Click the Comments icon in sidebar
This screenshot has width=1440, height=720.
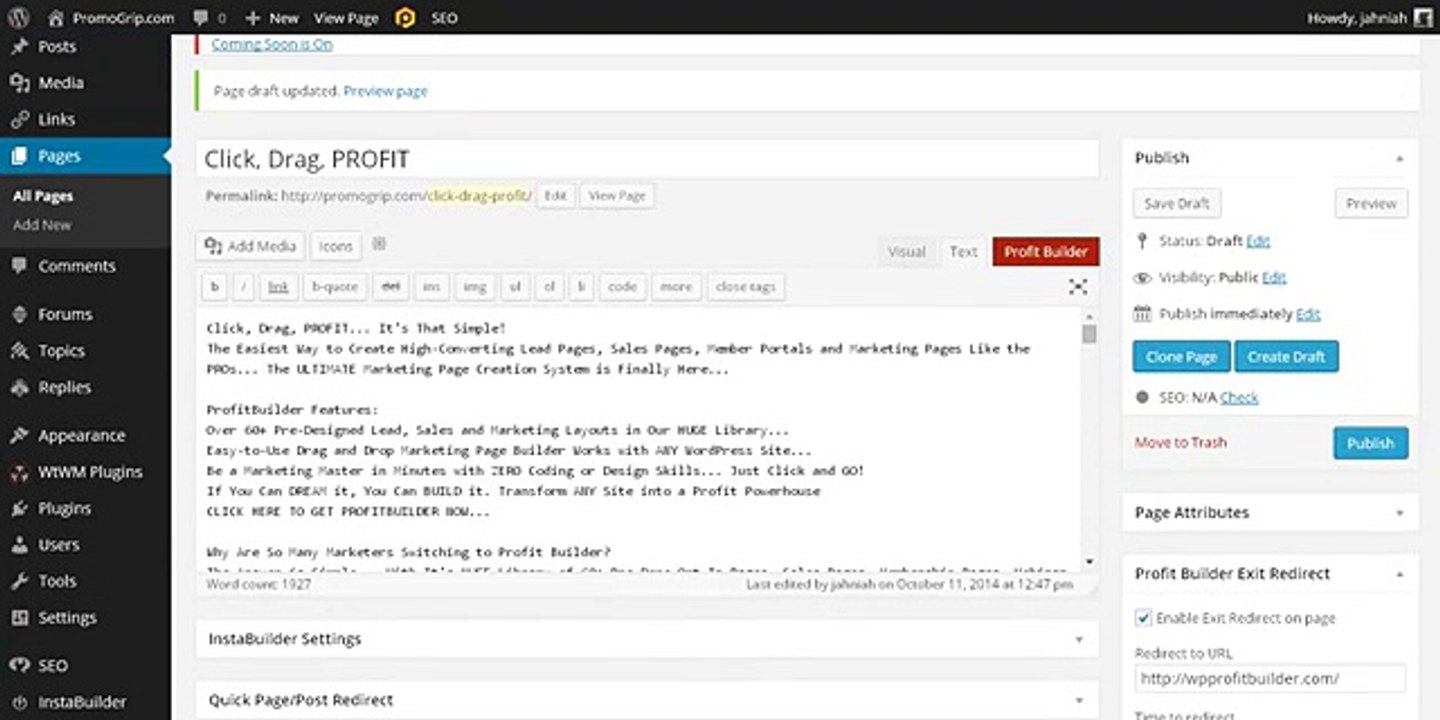(x=19, y=266)
